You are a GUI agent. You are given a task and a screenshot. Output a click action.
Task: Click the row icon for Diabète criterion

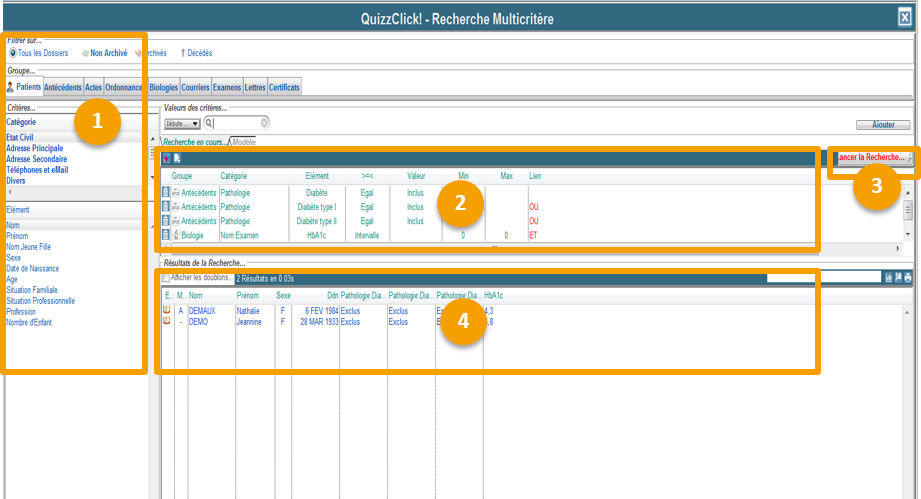(x=166, y=192)
